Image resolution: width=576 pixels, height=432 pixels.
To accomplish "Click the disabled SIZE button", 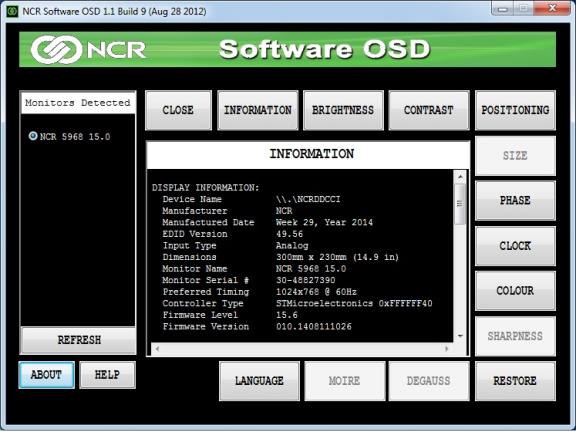I will pos(515,156).
